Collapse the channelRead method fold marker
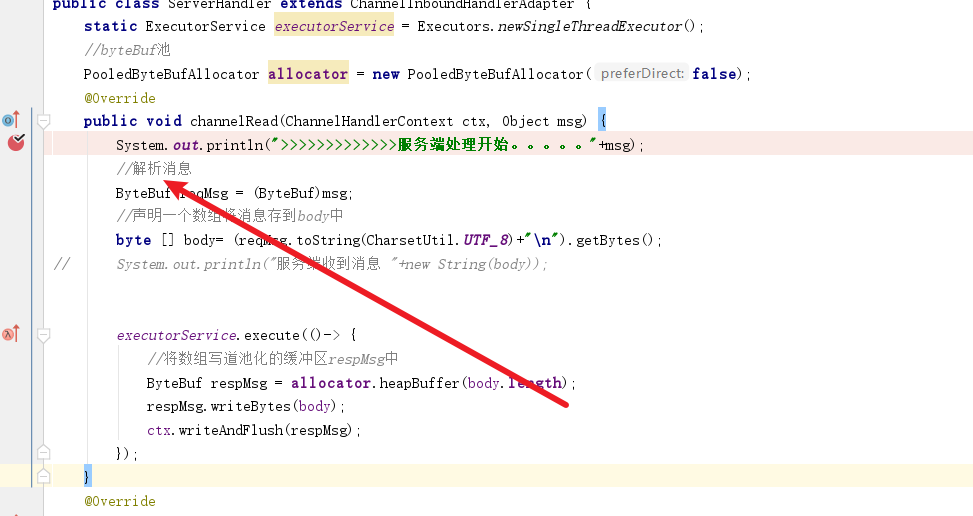Image resolution: width=973 pixels, height=516 pixels. coord(43,121)
